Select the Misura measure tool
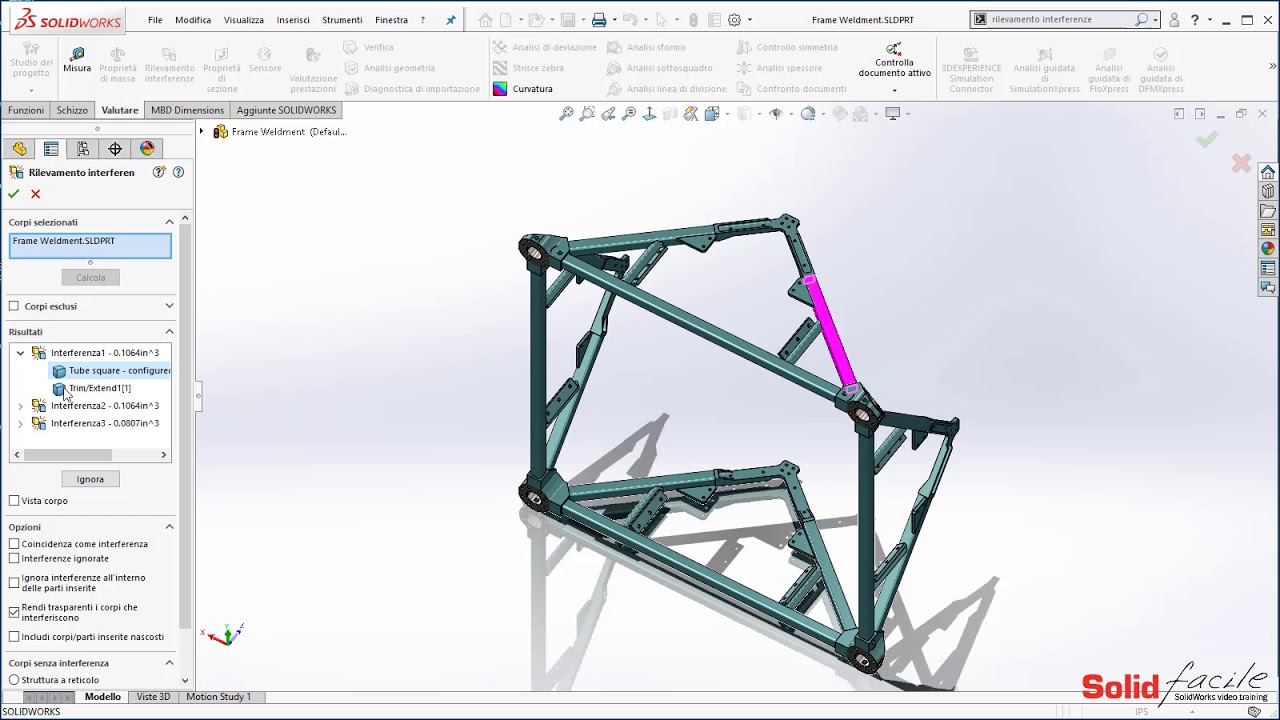 (77, 59)
